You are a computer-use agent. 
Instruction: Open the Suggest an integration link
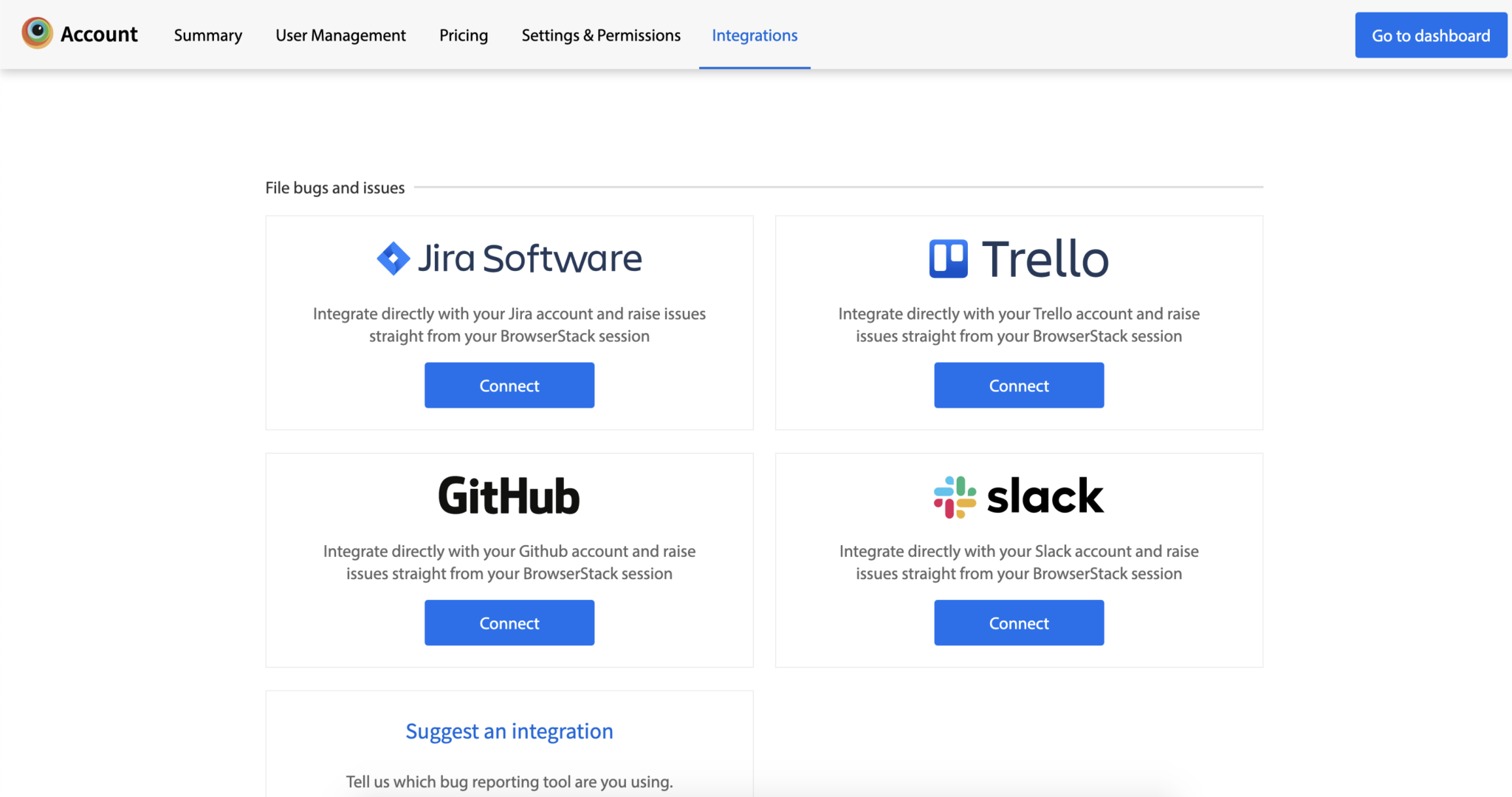point(509,731)
